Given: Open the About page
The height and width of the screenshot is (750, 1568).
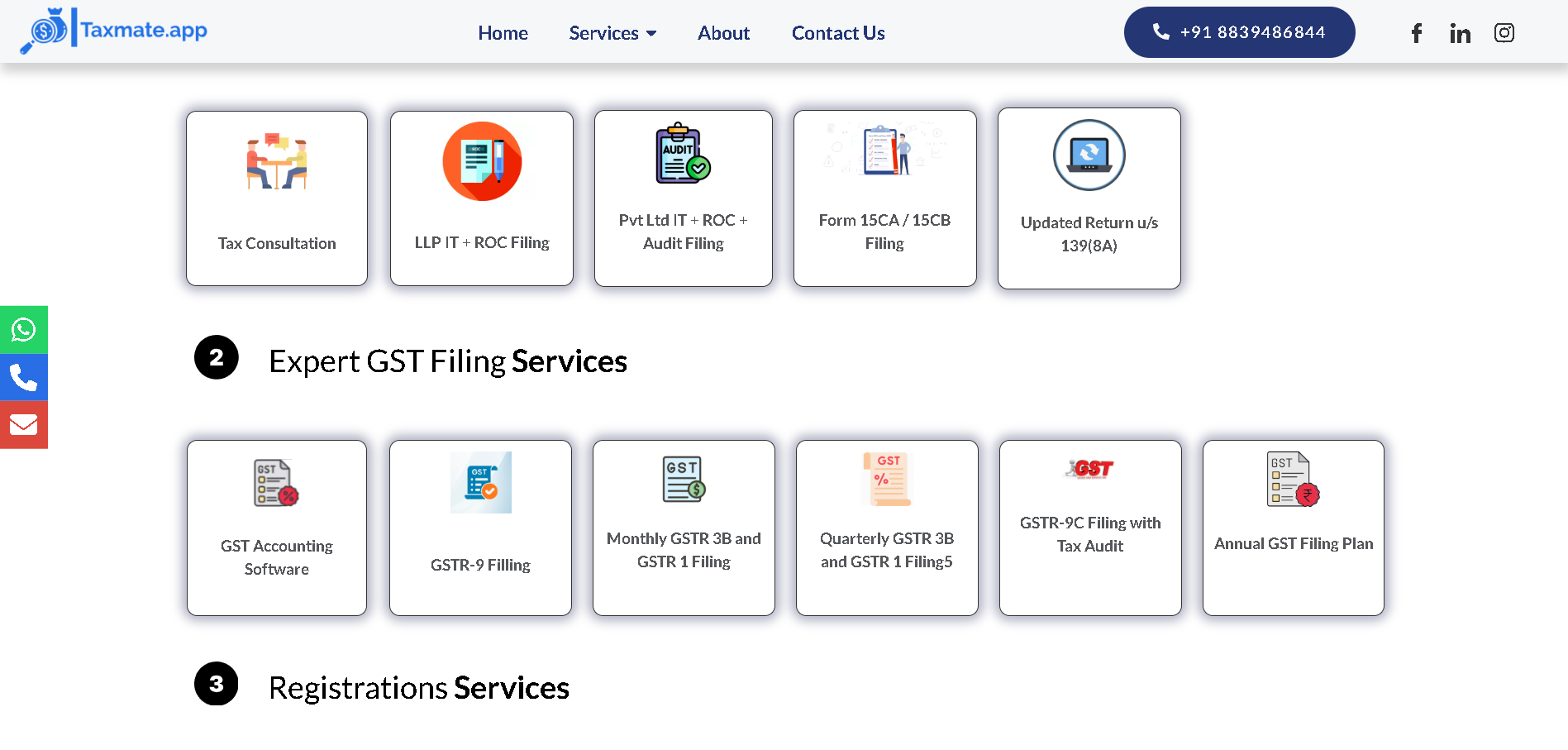Looking at the screenshot, I should (x=723, y=33).
